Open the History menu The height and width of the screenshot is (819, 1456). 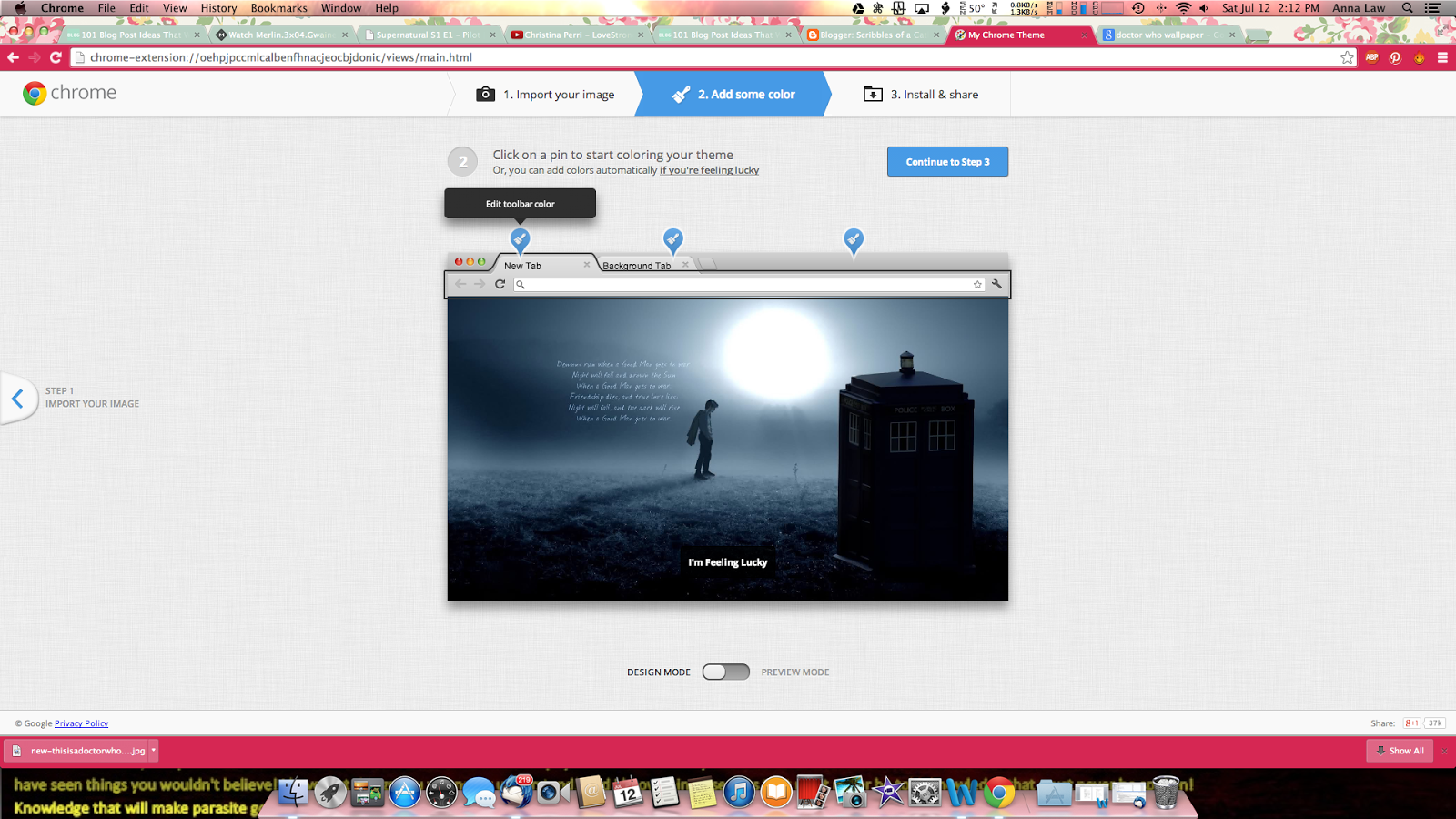click(x=218, y=8)
